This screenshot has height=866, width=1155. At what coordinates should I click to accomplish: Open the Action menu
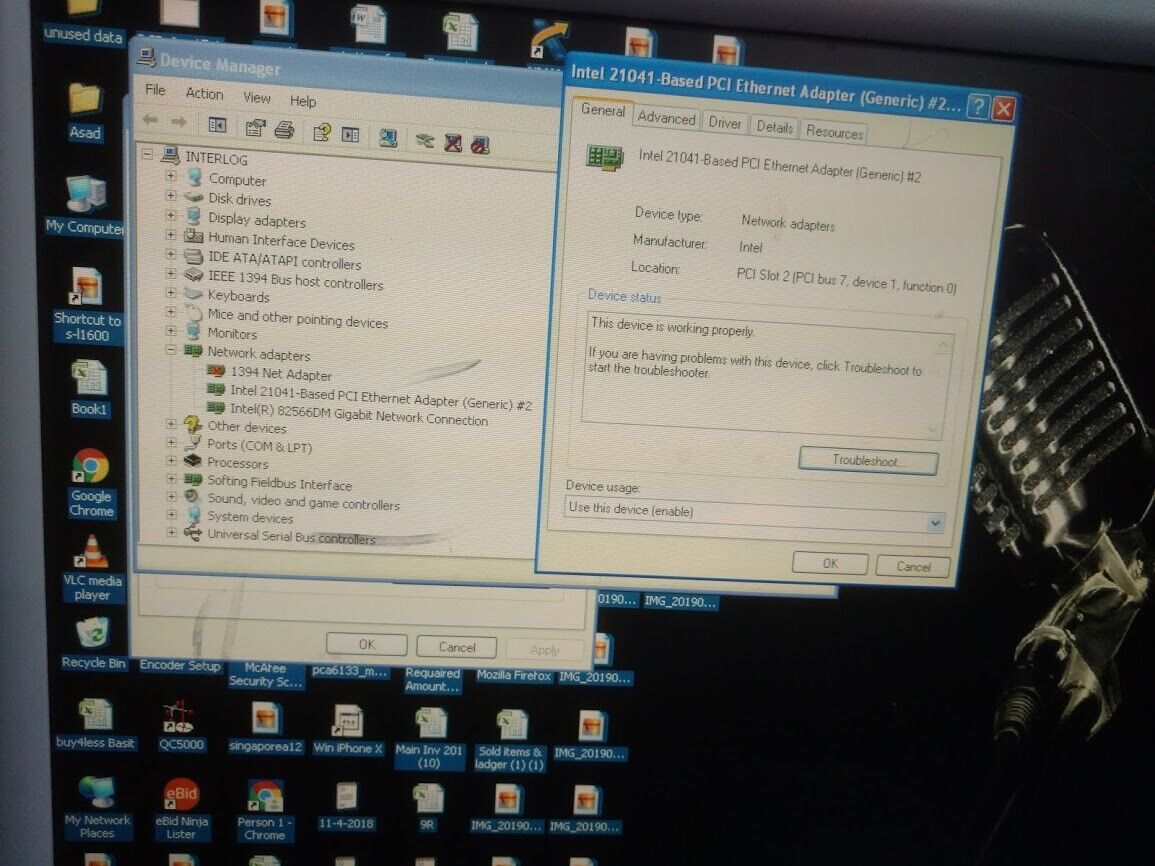click(204, 94)
